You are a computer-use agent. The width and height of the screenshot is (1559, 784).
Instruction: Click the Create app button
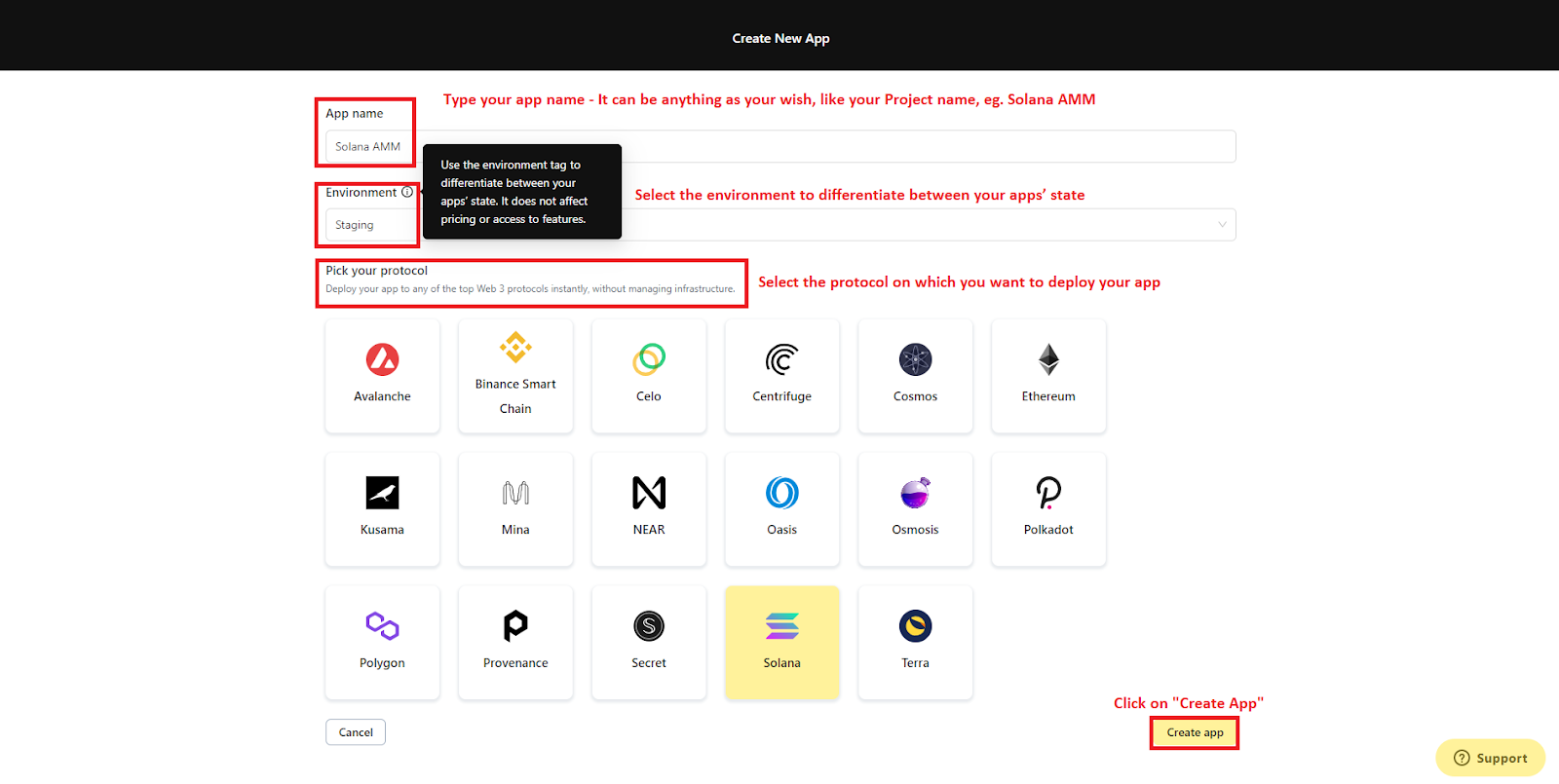tap(1195, 733)
